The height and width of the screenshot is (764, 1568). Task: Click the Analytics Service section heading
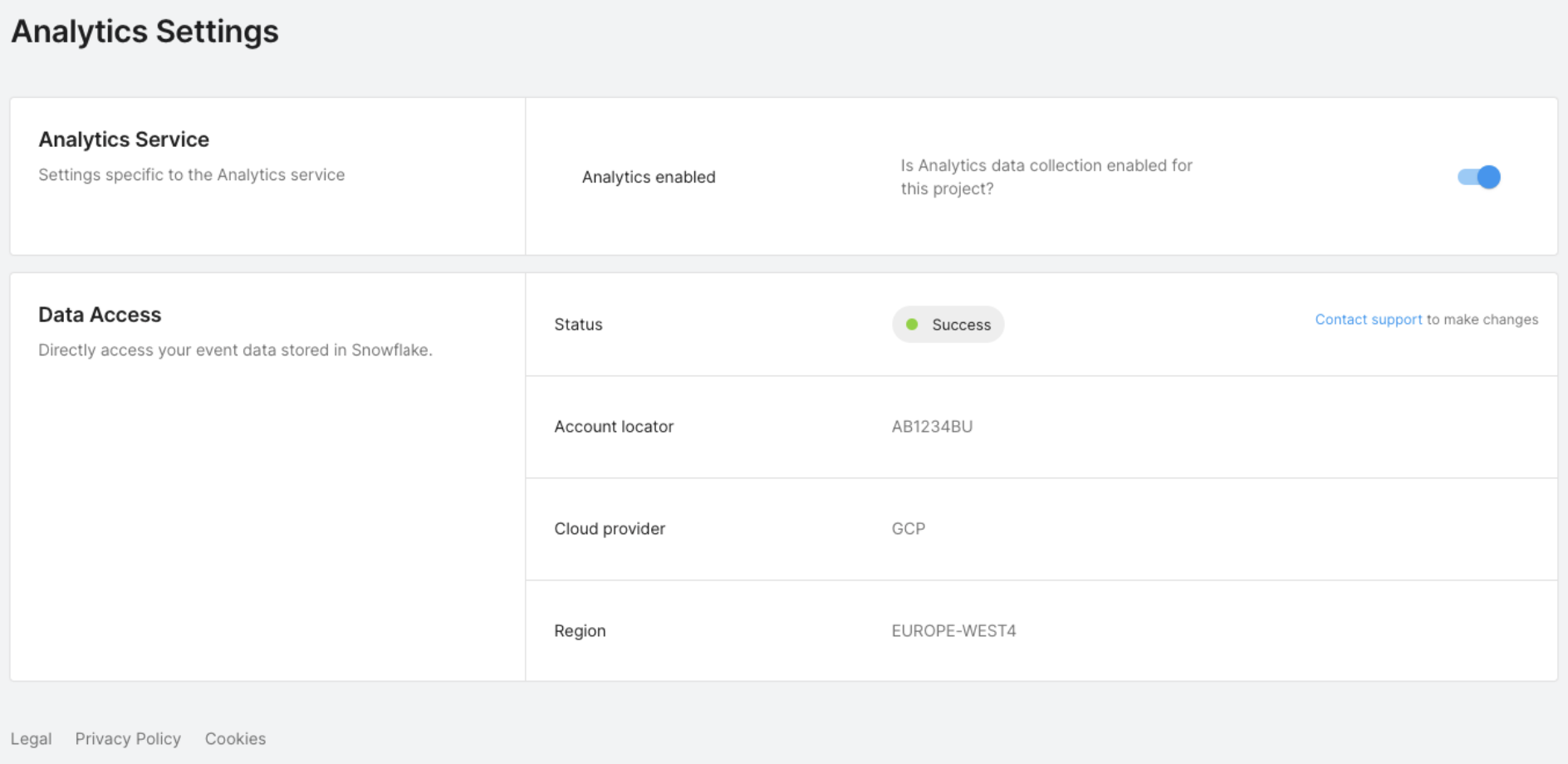[x=124, y=140]
